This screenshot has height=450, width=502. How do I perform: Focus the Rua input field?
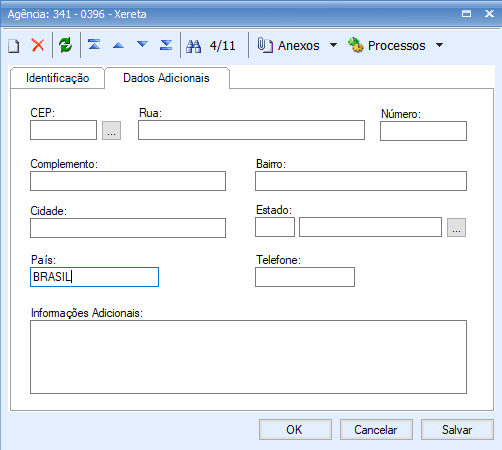click(251, 130)
